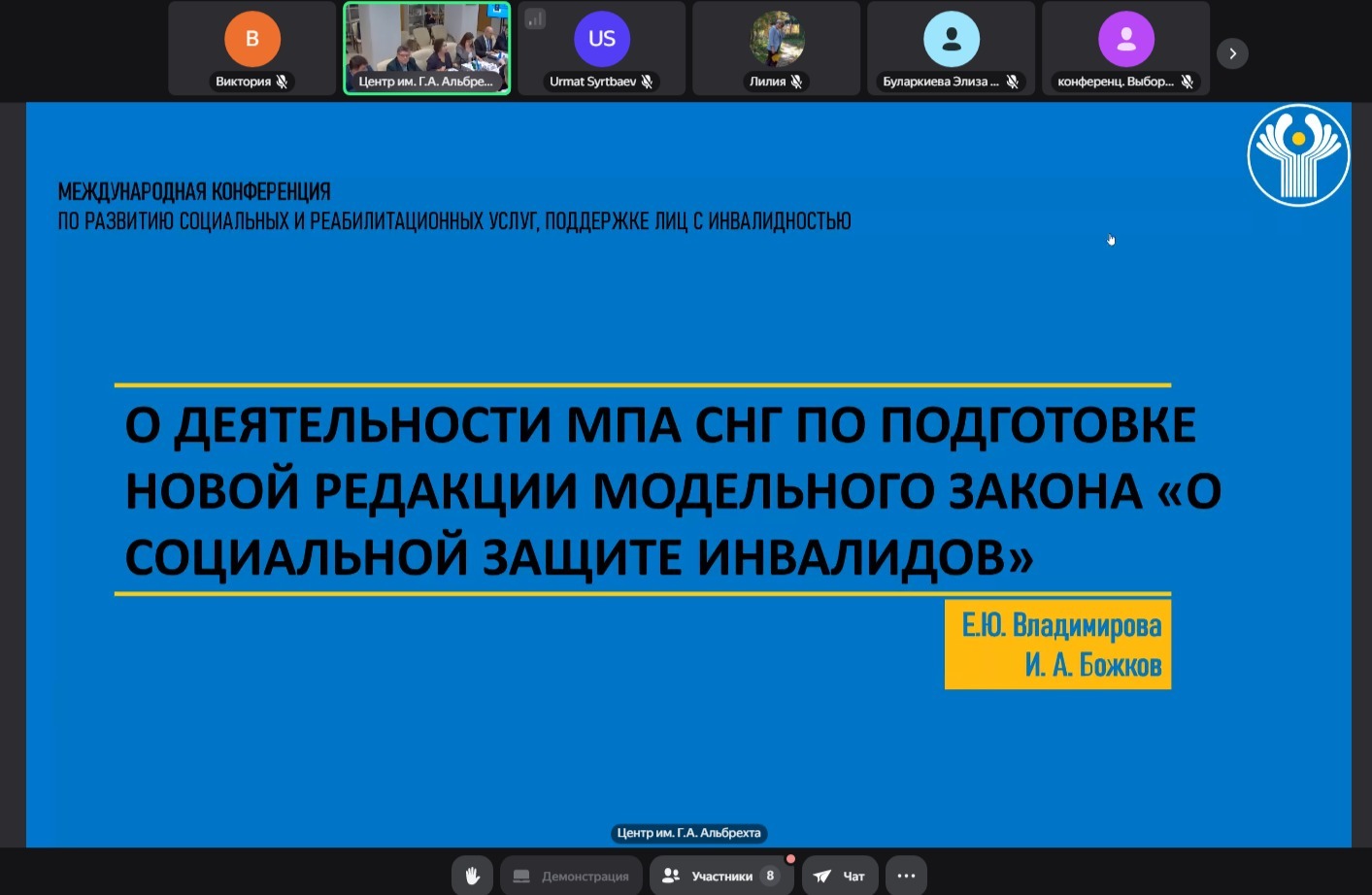
Task: Click muted microphone icon beside Urmat Syrtbaev
Action: 647,82
